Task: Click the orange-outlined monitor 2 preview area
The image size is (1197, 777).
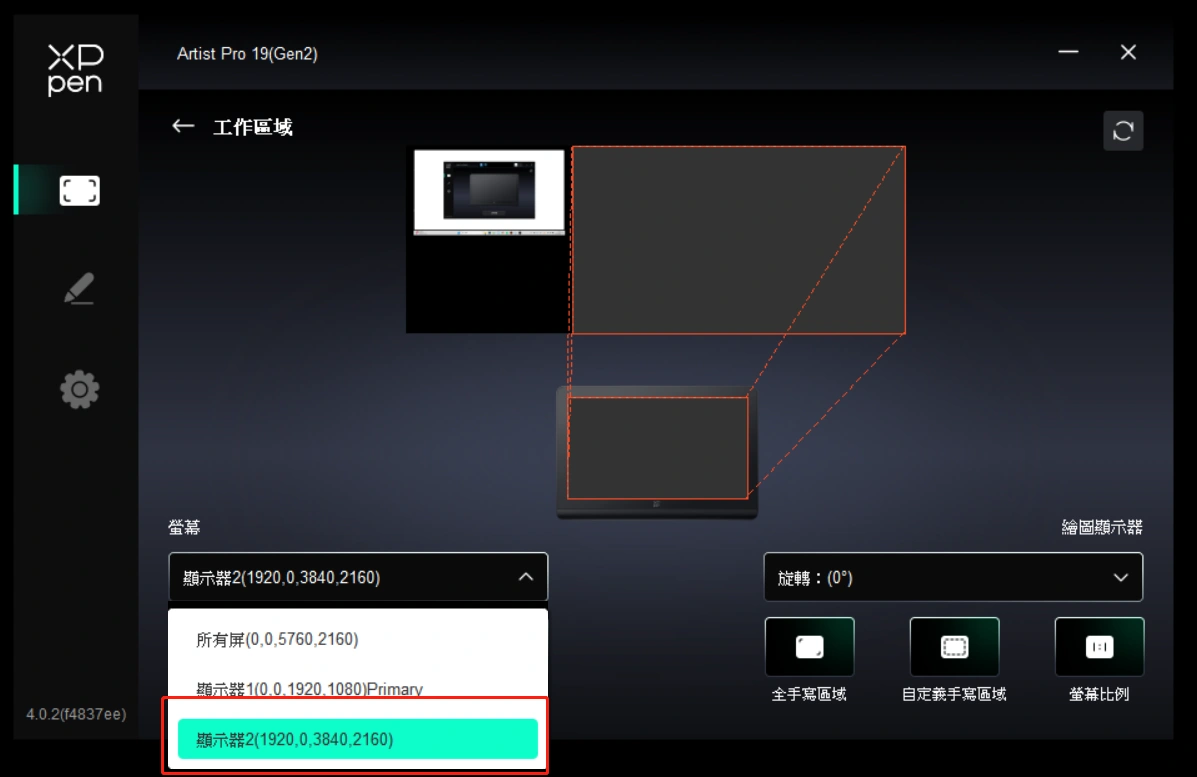Action: click(x=738, y=240)
